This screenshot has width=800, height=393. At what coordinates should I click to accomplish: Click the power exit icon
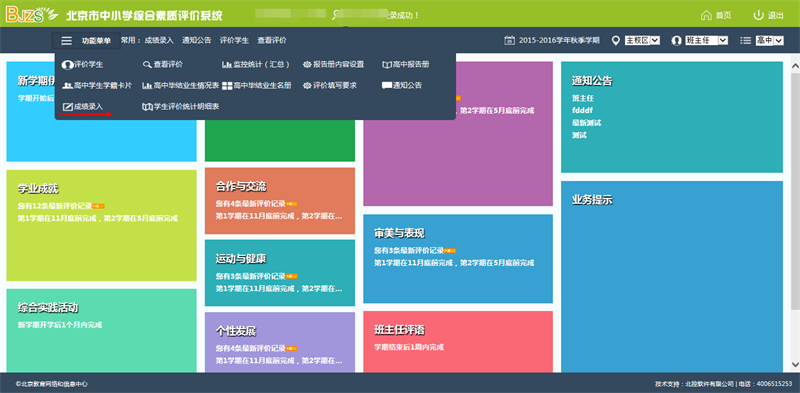759,15
